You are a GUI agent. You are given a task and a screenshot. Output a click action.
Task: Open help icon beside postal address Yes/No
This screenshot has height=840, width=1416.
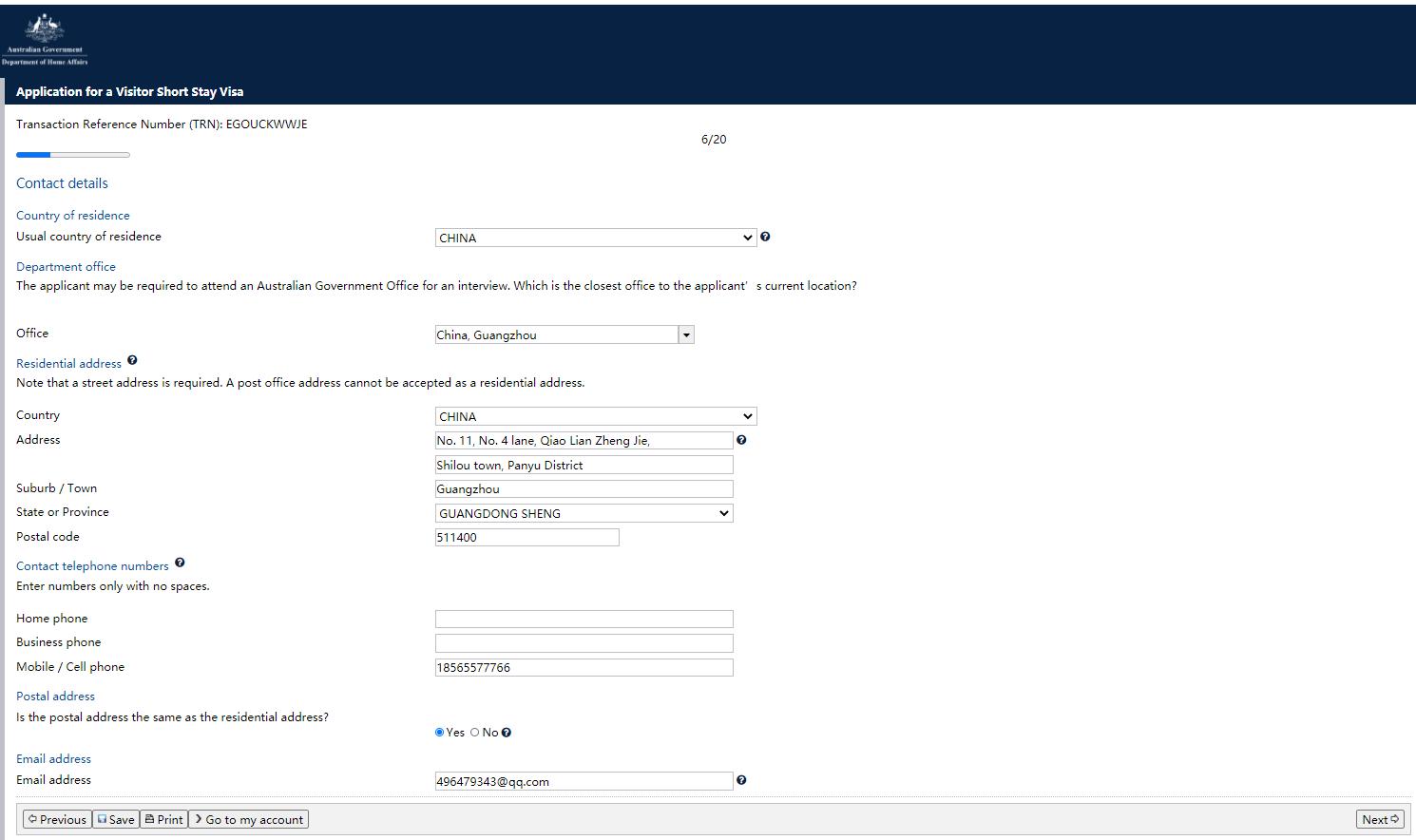pyautogui.click(x=507, y=733)
